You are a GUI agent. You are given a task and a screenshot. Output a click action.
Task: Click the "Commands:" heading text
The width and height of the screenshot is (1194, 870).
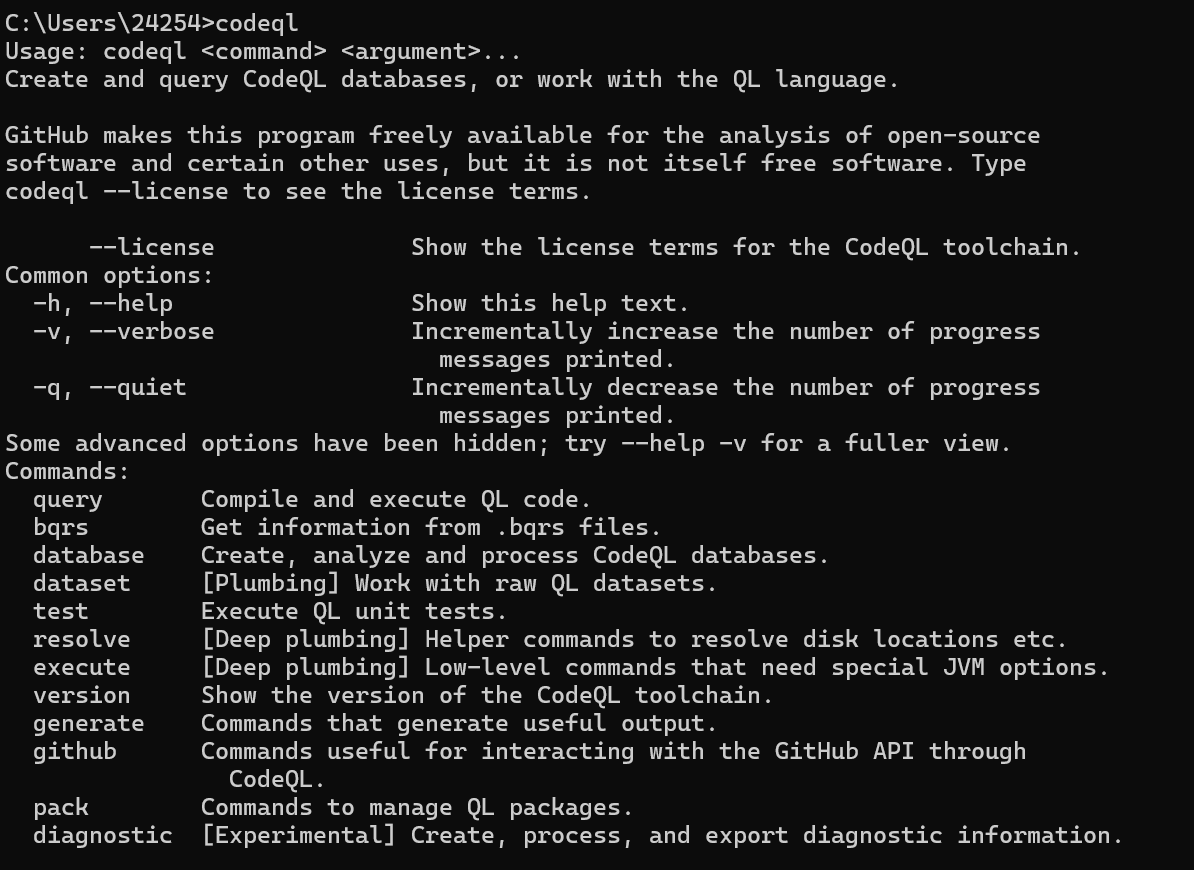point(67,471)
